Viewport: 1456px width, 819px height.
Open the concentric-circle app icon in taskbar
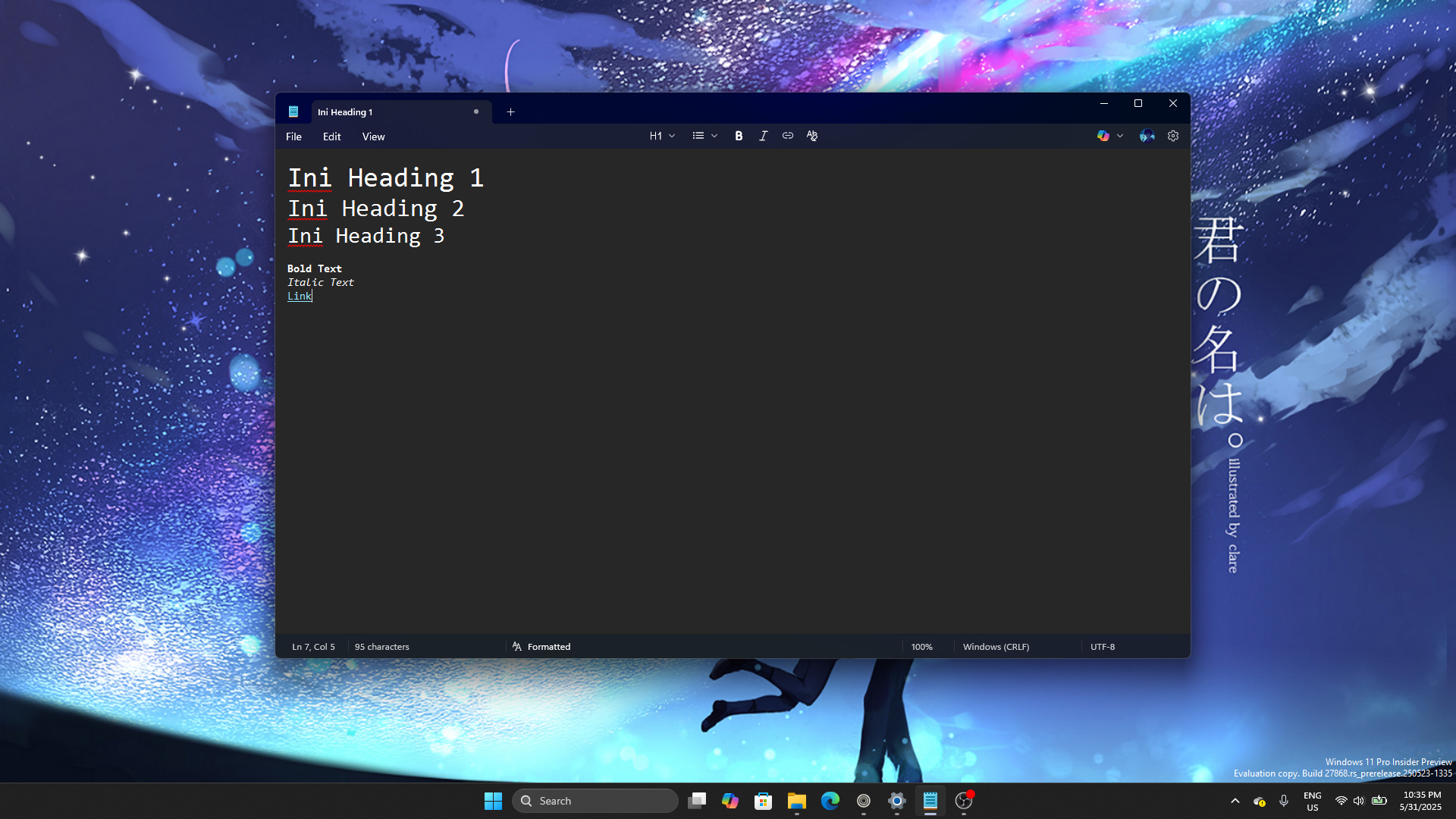click(864, 801)
